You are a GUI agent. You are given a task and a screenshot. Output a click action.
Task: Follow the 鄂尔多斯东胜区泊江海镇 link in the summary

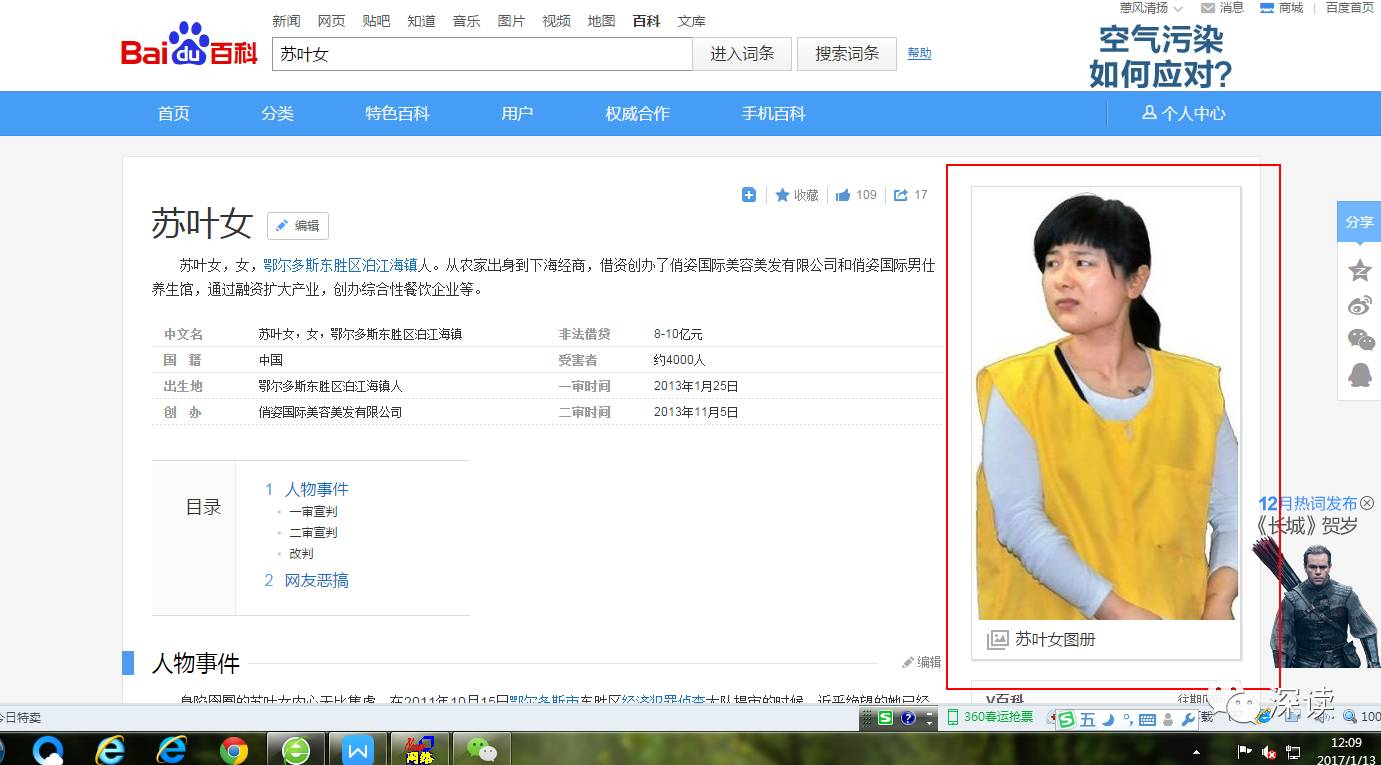click(340, 265)
